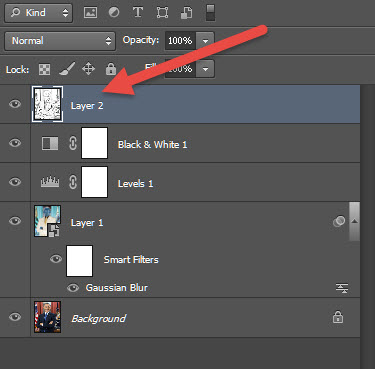This screenshot has height=369, width=375.
Task: Open the Normal blend mode dropdown
Action: coord(60,41)
